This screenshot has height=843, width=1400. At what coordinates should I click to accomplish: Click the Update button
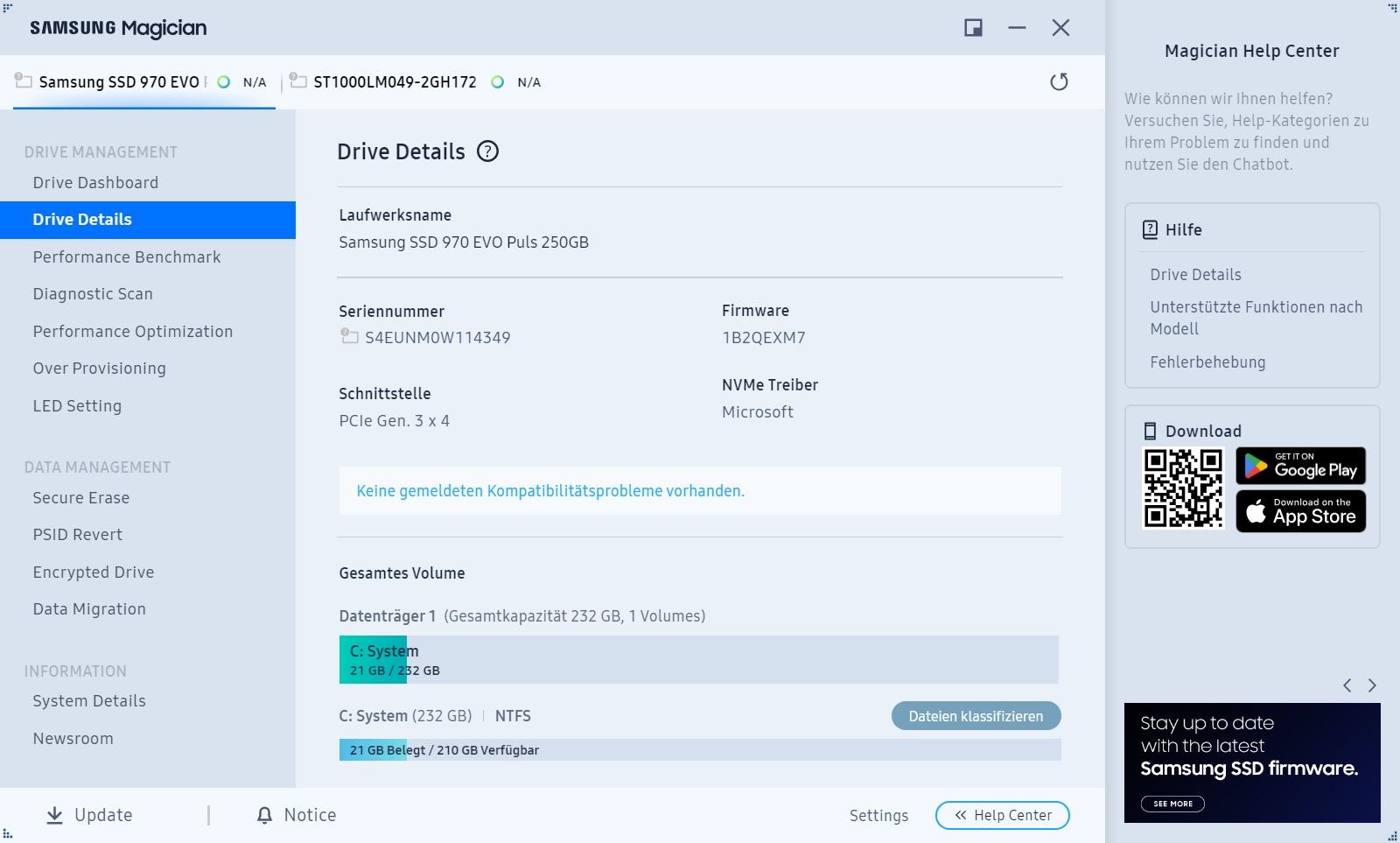click(89, 815)
